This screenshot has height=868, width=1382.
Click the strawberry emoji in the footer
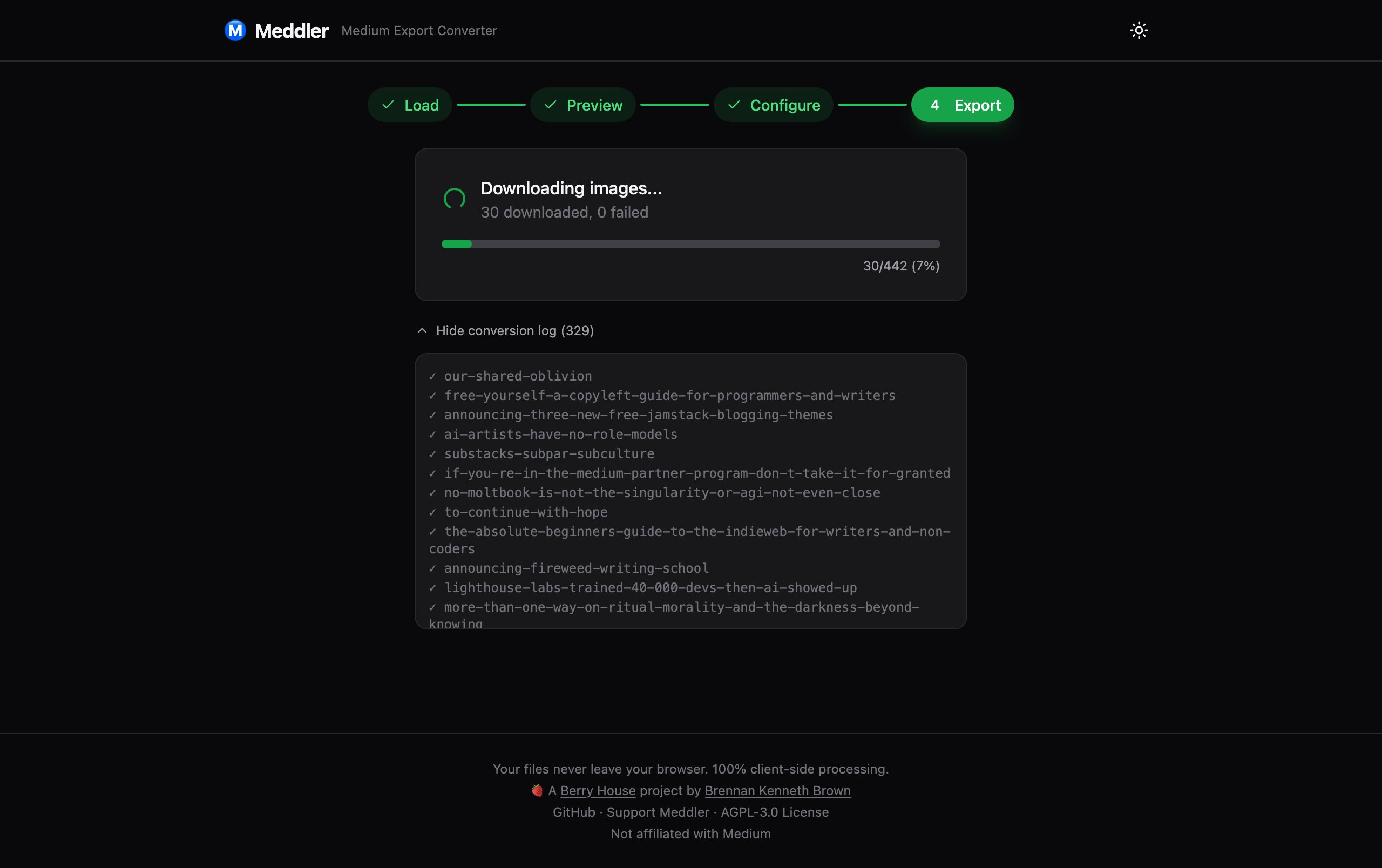click(x=538, y=790)
